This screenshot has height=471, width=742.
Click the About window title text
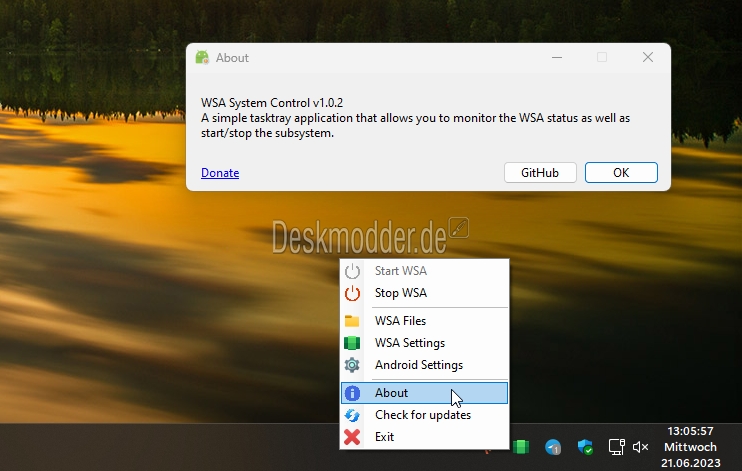click(x=232, y=58)
